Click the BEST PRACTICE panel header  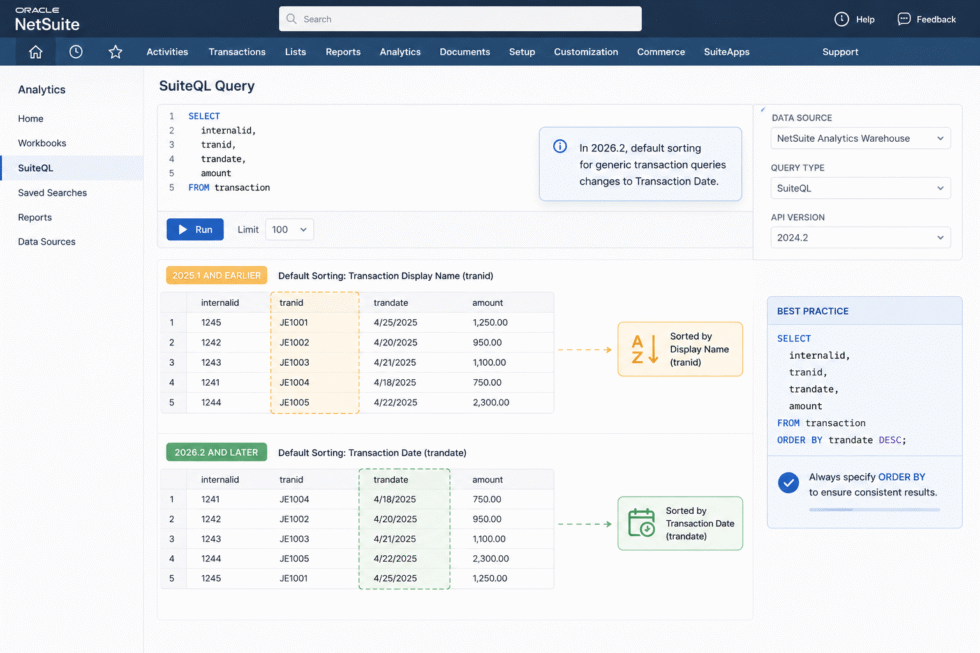pos(864,311)
